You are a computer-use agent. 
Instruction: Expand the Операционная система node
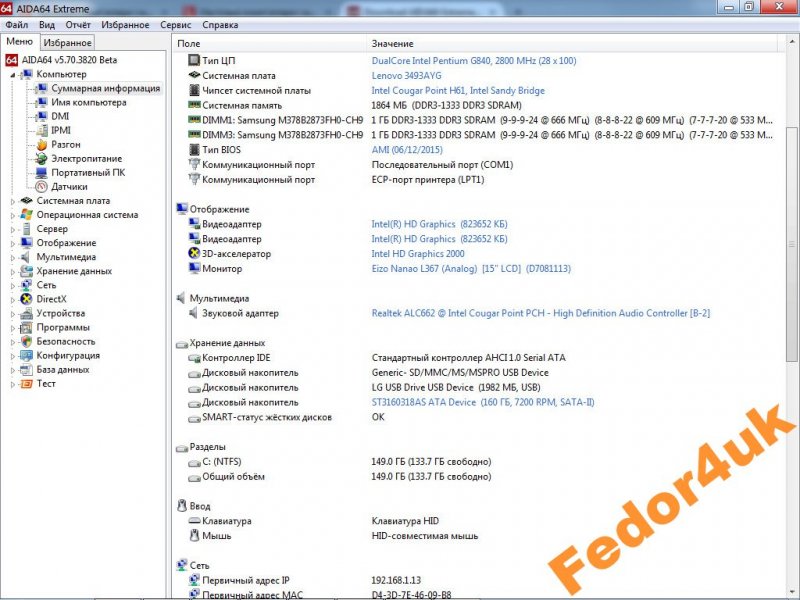pos(13,215)
